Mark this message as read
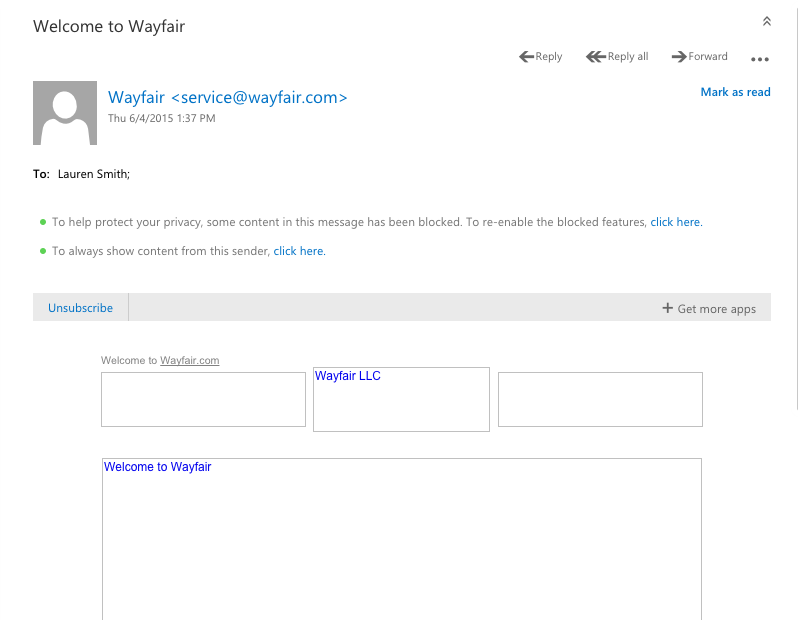 pos(735,92)
